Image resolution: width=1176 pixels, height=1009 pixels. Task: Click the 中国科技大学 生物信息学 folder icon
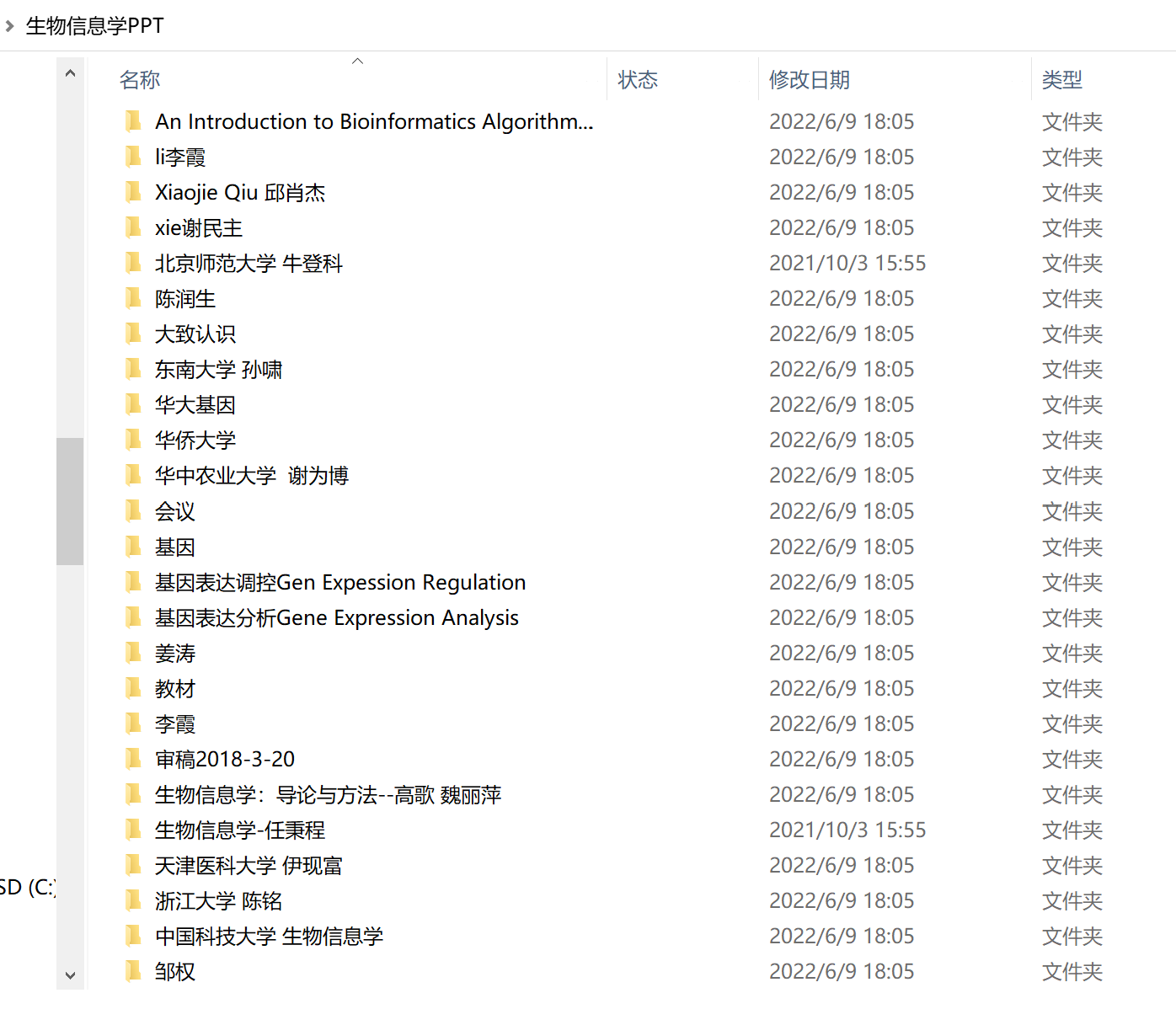pos(133,936)
